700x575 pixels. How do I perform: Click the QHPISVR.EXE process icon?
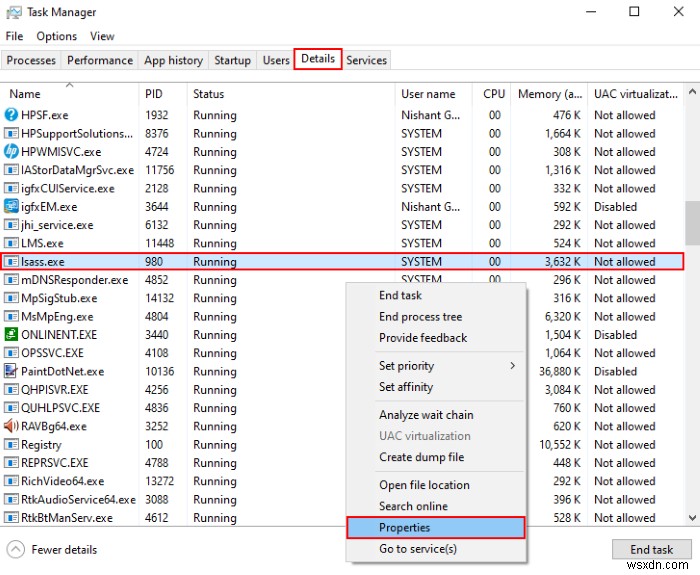point(11,389)
